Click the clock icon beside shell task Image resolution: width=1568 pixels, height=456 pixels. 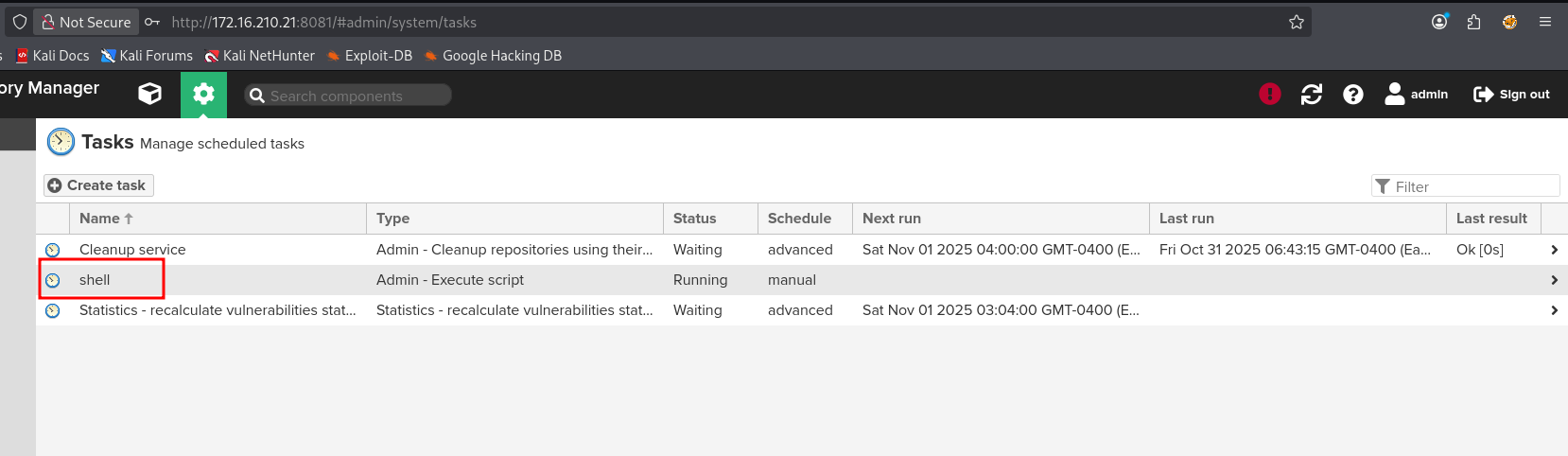coord(53,280)
